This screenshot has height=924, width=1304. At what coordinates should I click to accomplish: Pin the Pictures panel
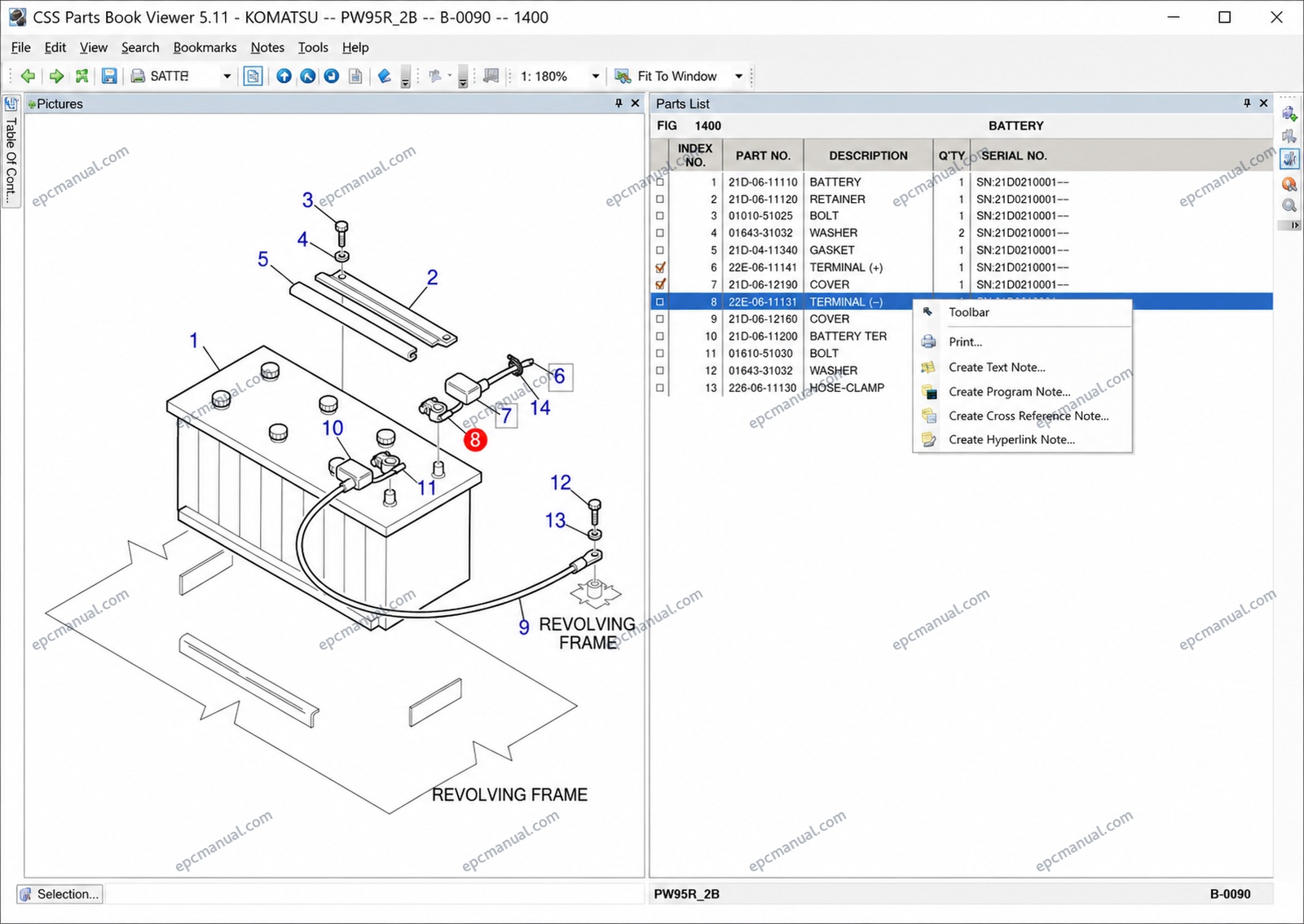click(619, 103)
